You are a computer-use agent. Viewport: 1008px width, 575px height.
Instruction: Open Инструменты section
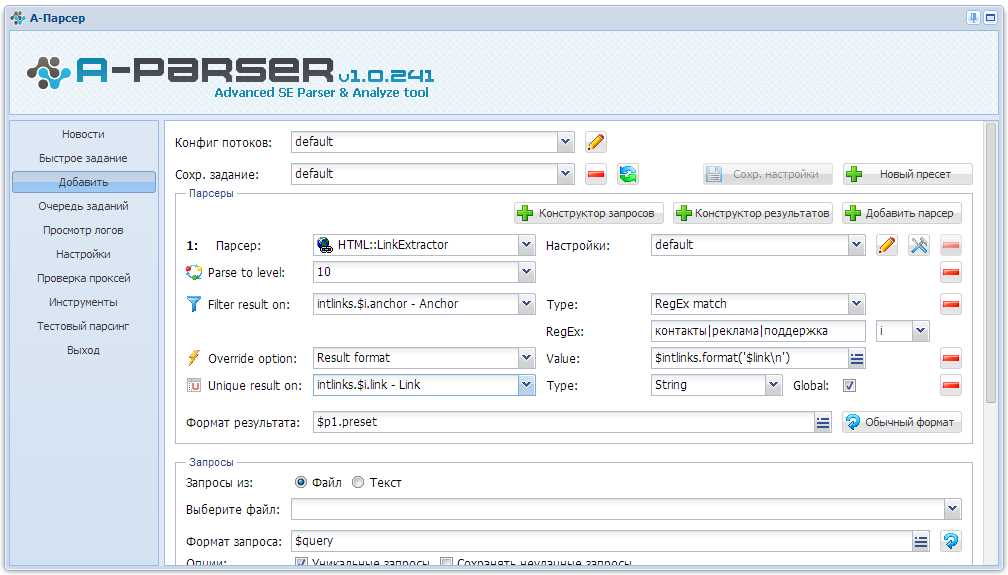click(x=83, y=302)
